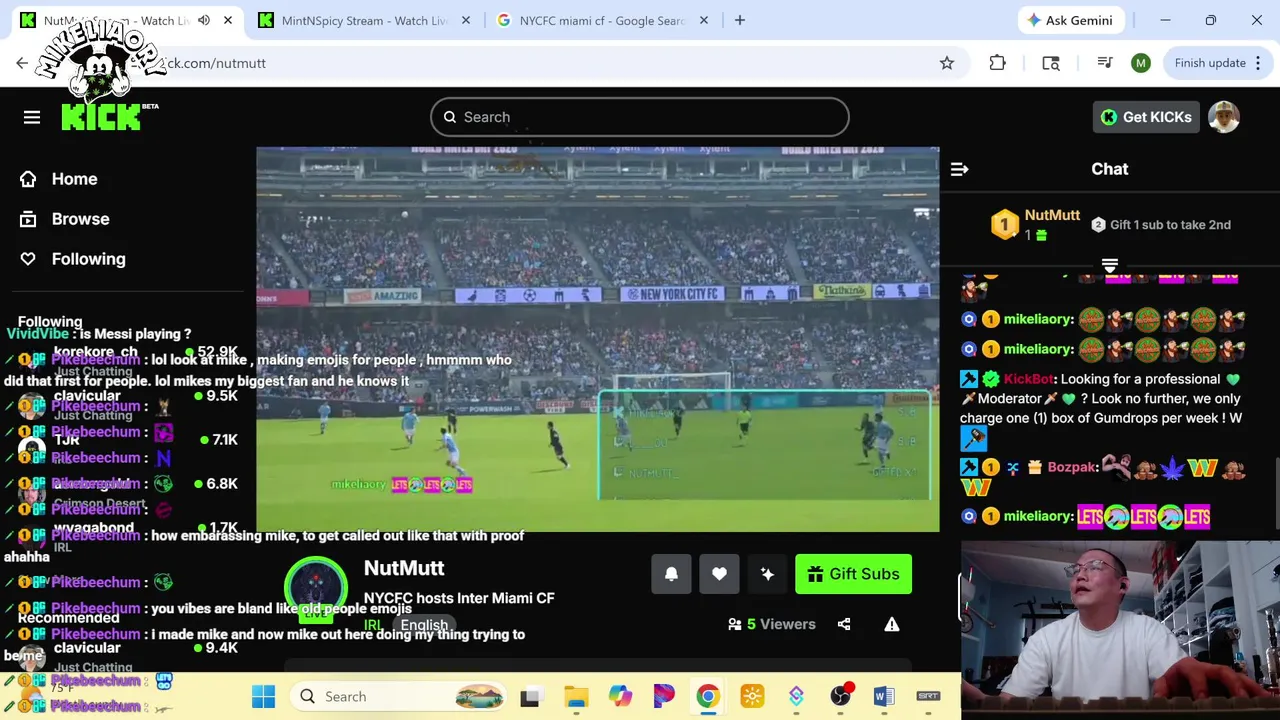1280x720 pixels.
Task: Bookmark this page with the star
Action: (947, 63)
